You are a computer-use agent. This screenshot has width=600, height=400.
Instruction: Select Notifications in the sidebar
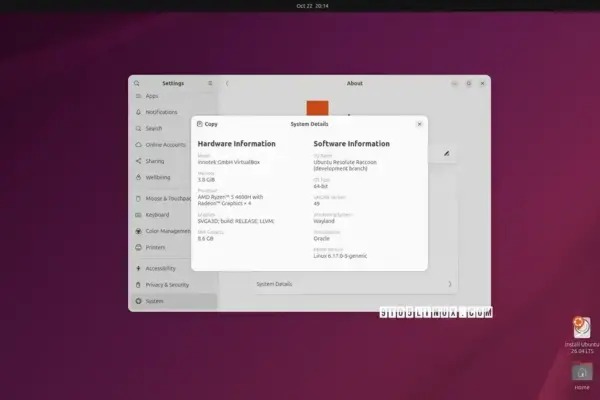pyautogui.click(x=174, y=112)
